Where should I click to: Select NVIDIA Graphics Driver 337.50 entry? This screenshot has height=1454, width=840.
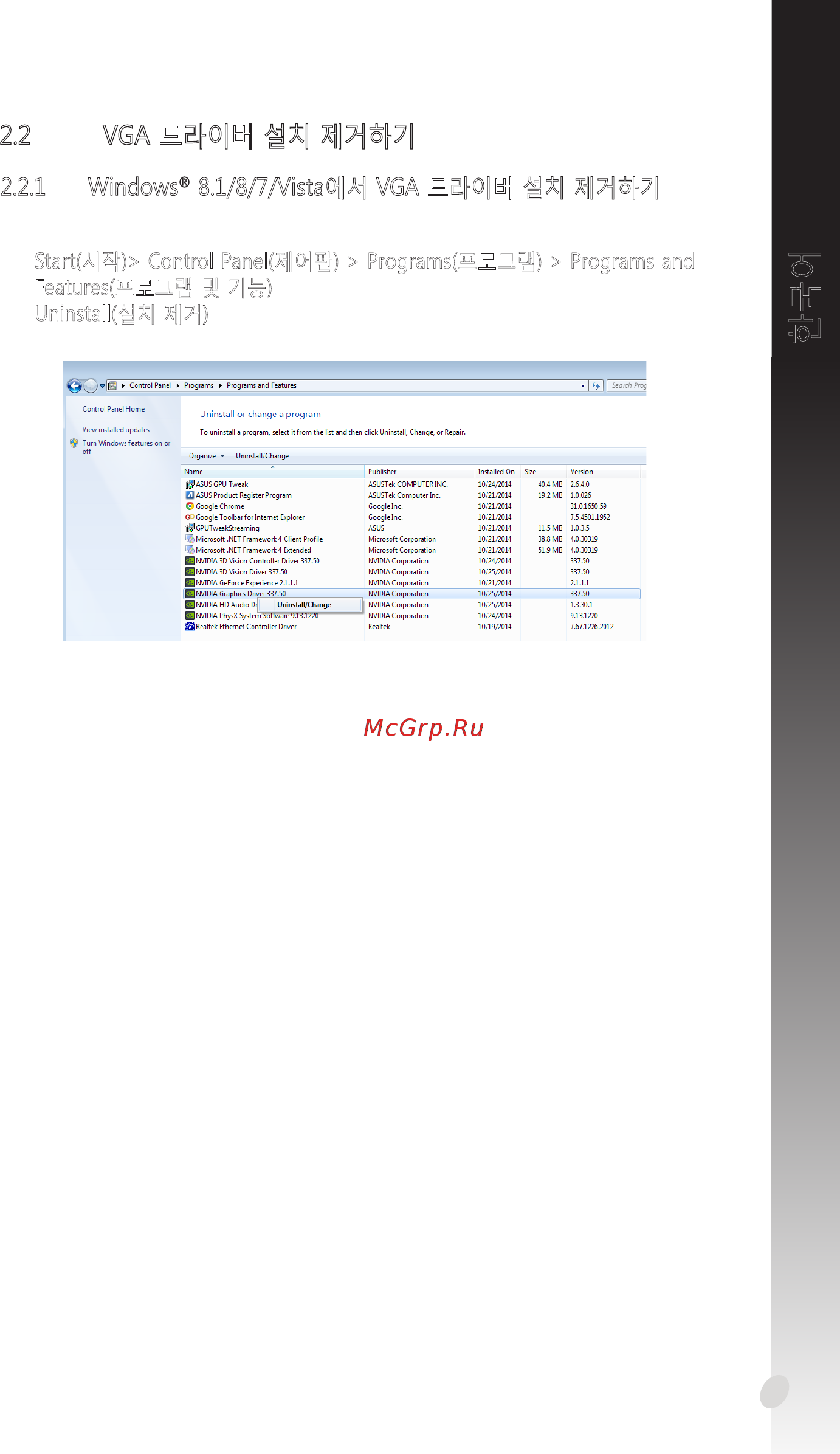(411, 594)
